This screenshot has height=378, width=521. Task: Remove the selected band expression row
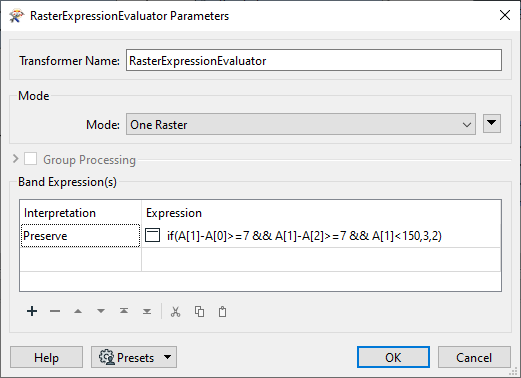point(55,311)
